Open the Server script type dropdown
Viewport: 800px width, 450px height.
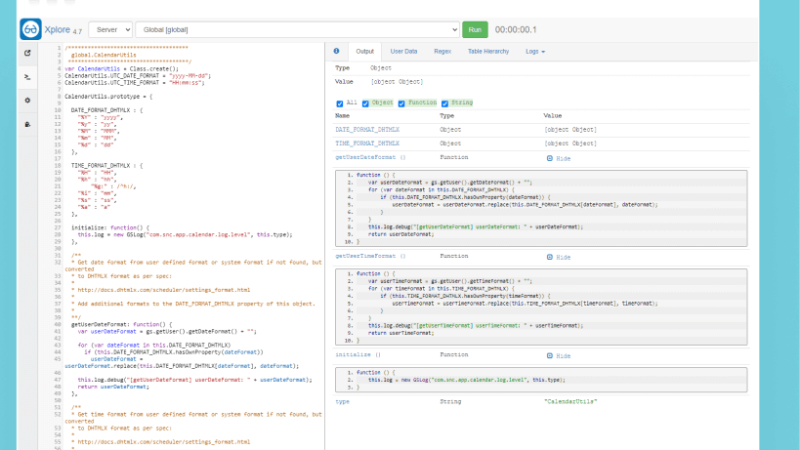(111, 30)
